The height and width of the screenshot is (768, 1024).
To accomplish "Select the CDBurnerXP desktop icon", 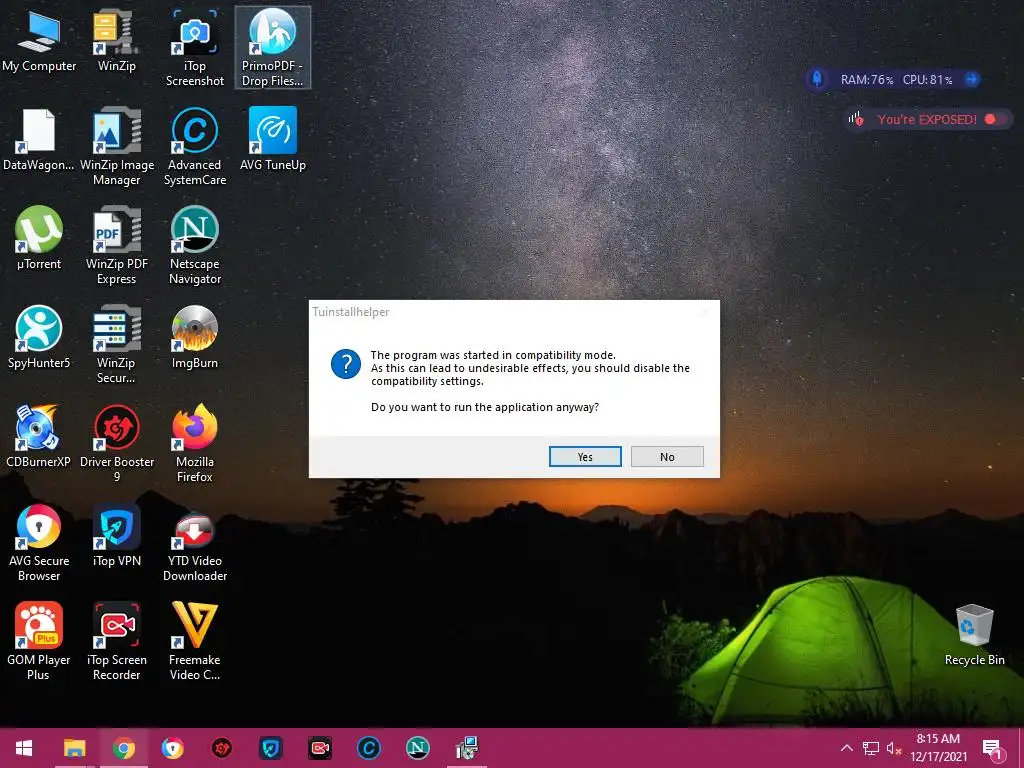I will (39, 437).
